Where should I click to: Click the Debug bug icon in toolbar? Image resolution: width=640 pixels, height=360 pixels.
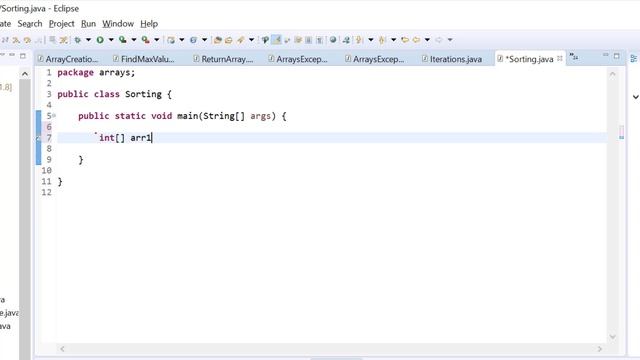pyautogui.click(x=78, y=40)
